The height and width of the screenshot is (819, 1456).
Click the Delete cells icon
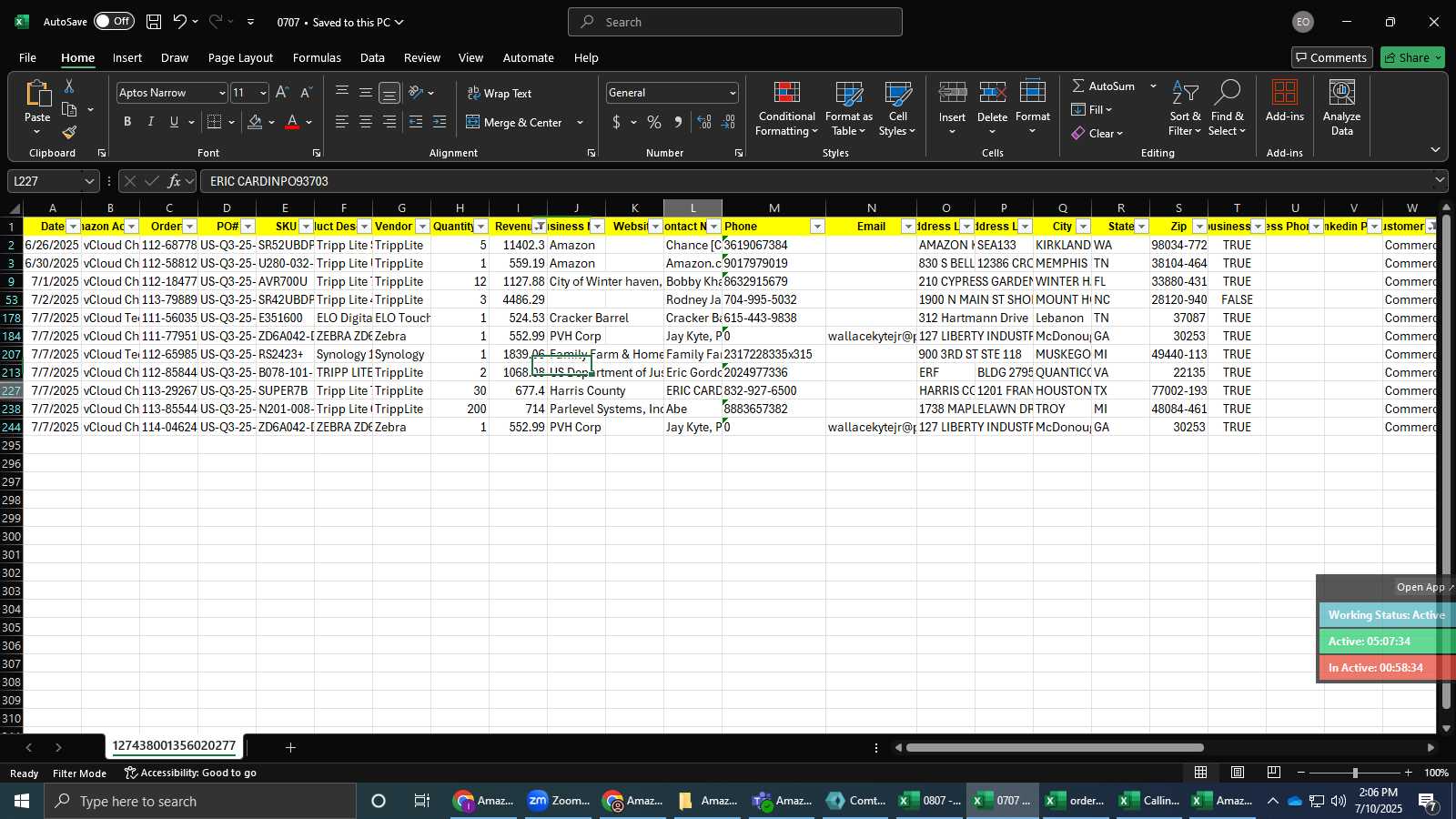pos(992,92)
